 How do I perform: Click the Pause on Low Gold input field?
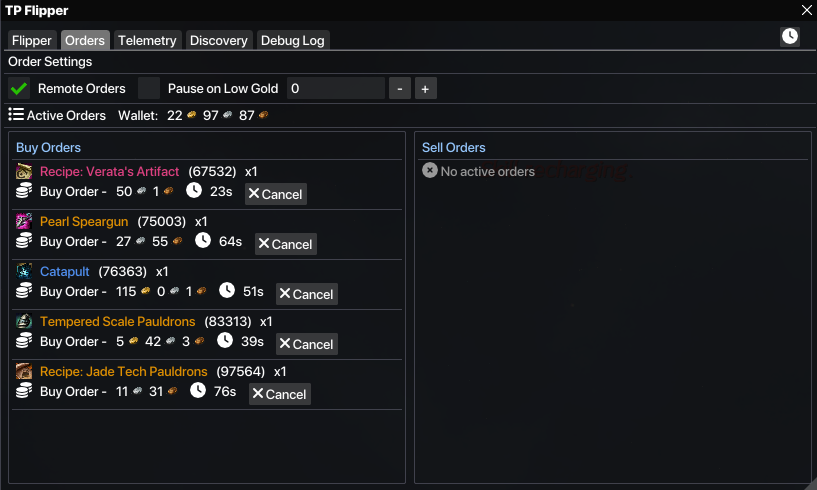[x=335, y=88]
